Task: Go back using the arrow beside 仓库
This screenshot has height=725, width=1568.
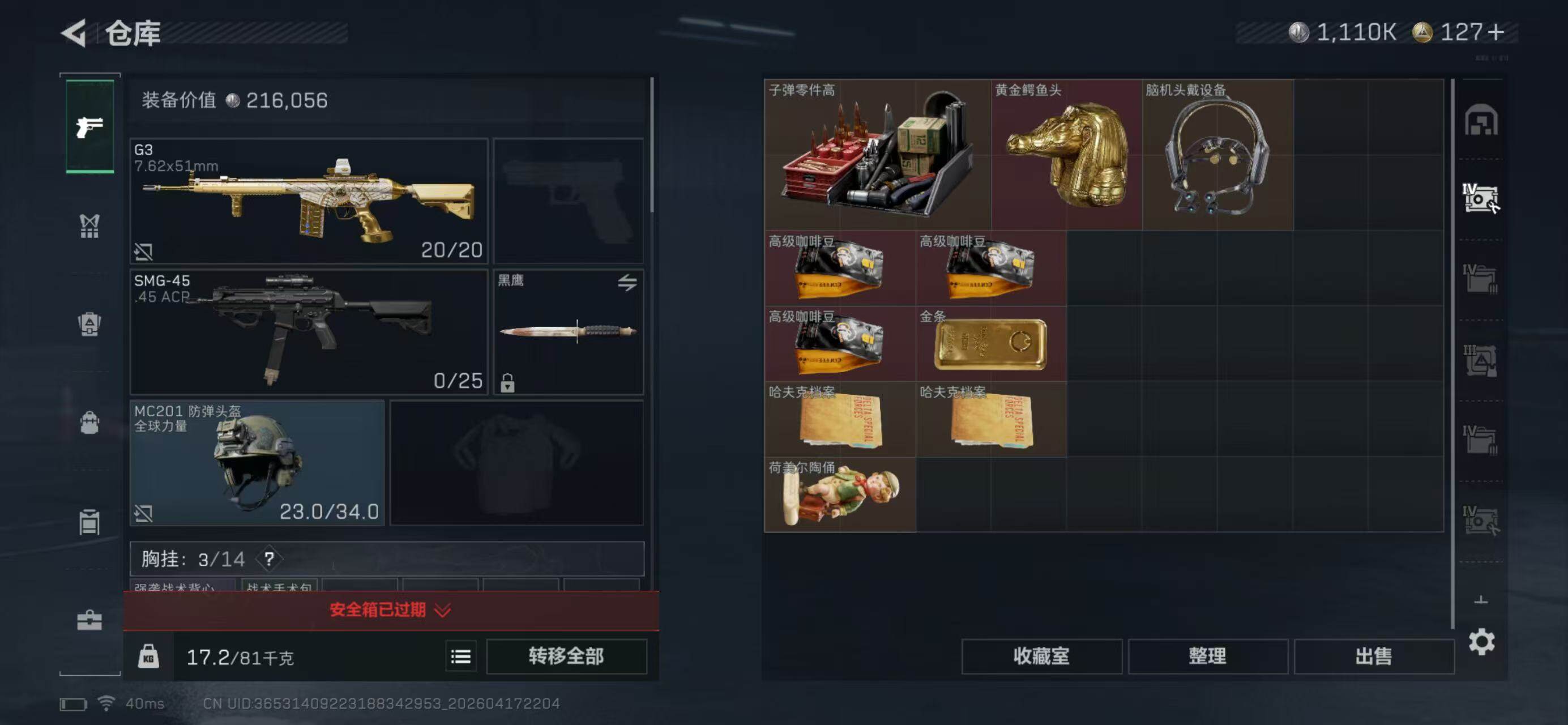Action: (75, 33)
